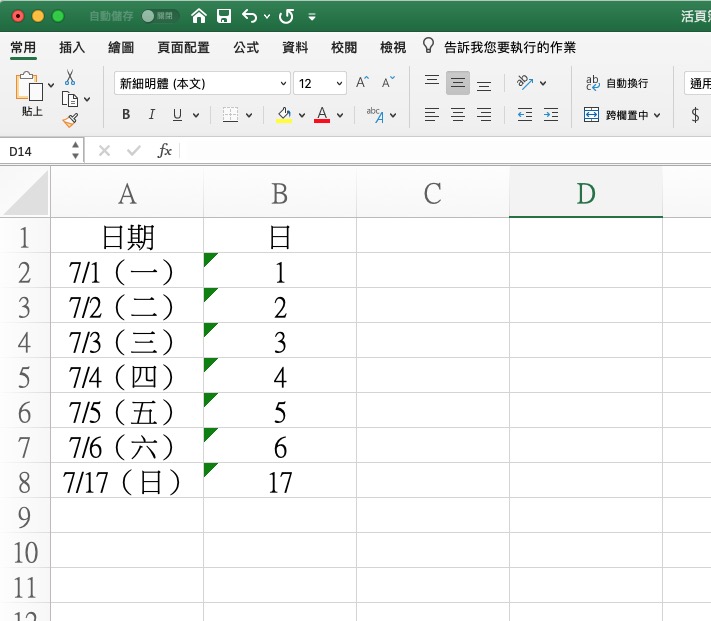Copy selection with copy icon

pos(70,99)
